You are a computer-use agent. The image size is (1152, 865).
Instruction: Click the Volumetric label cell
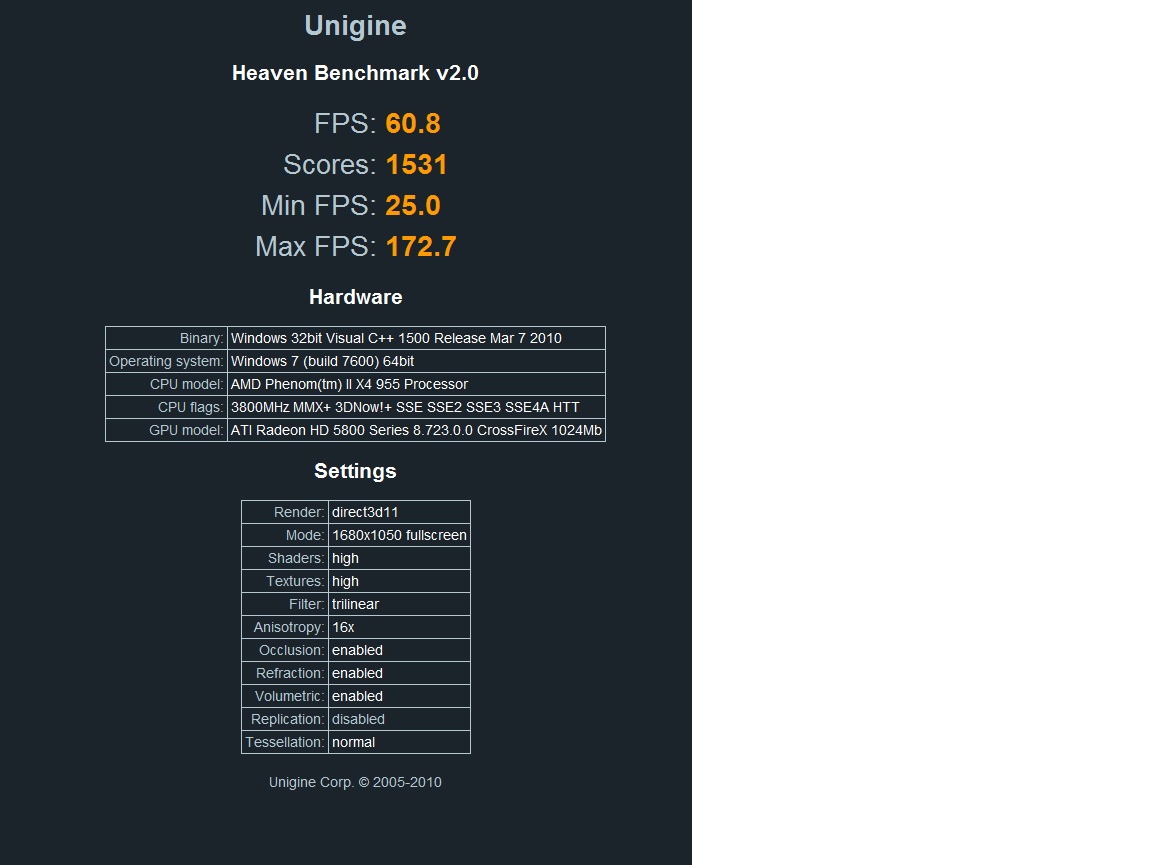(284, 696)
